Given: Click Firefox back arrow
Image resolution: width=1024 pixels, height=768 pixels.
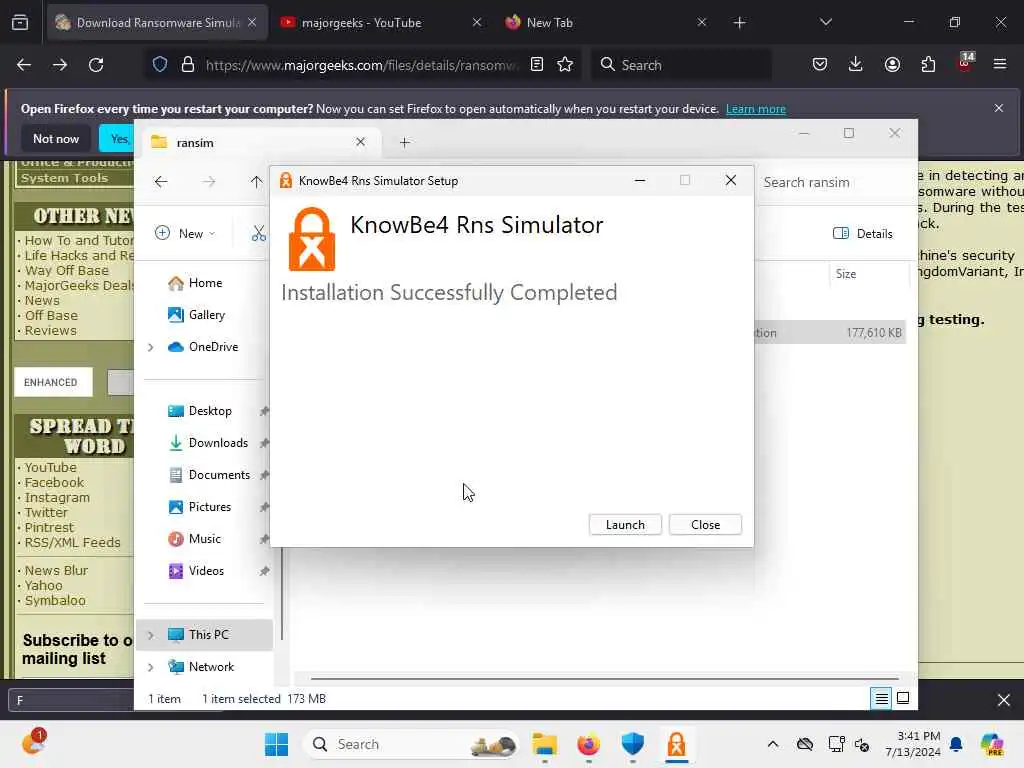Looking at the screenshot, I should tap(24, 65).
